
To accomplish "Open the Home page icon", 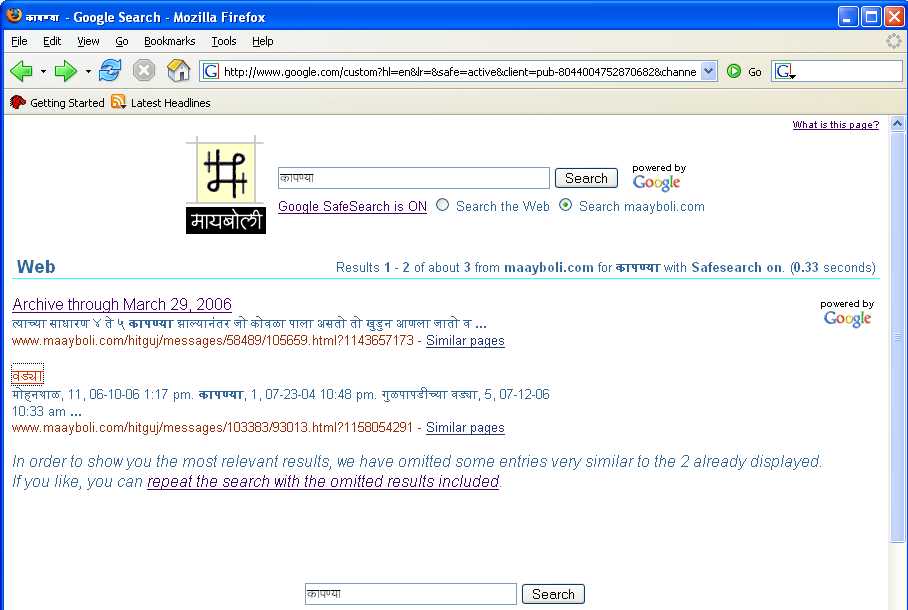I will click(178, 71).
